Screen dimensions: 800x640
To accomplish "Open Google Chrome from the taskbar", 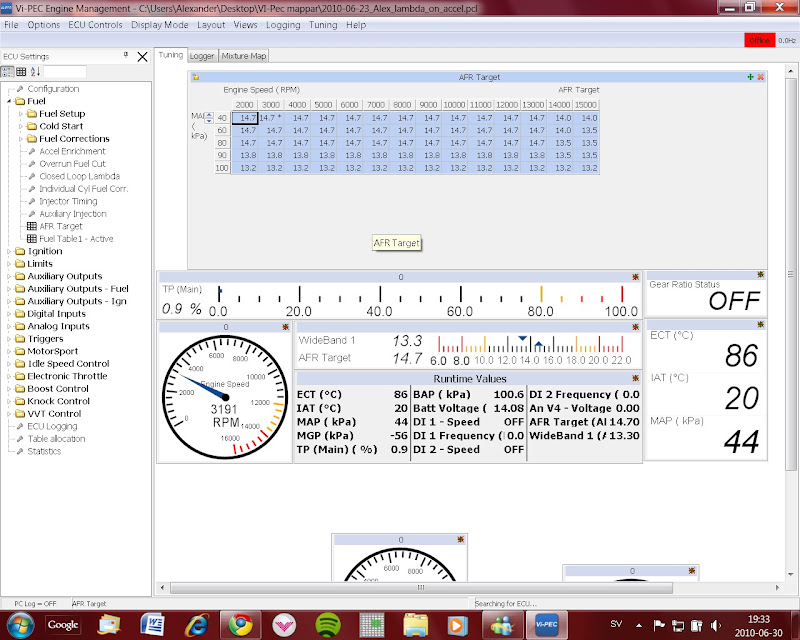I will (x=240, y=625).
